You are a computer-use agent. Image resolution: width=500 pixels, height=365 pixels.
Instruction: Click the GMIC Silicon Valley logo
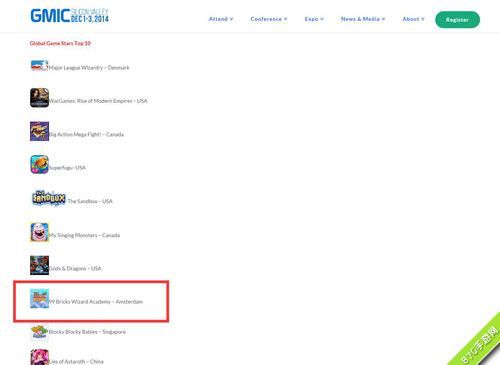(x=70, y=16)
